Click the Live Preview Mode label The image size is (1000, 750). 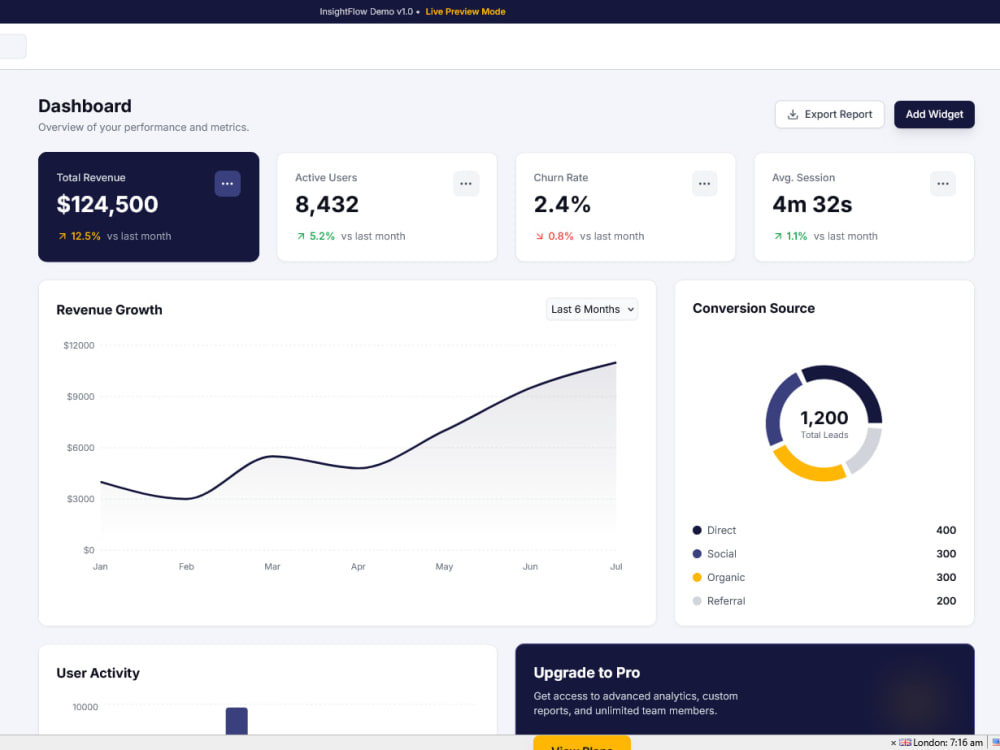click(465, 11)
